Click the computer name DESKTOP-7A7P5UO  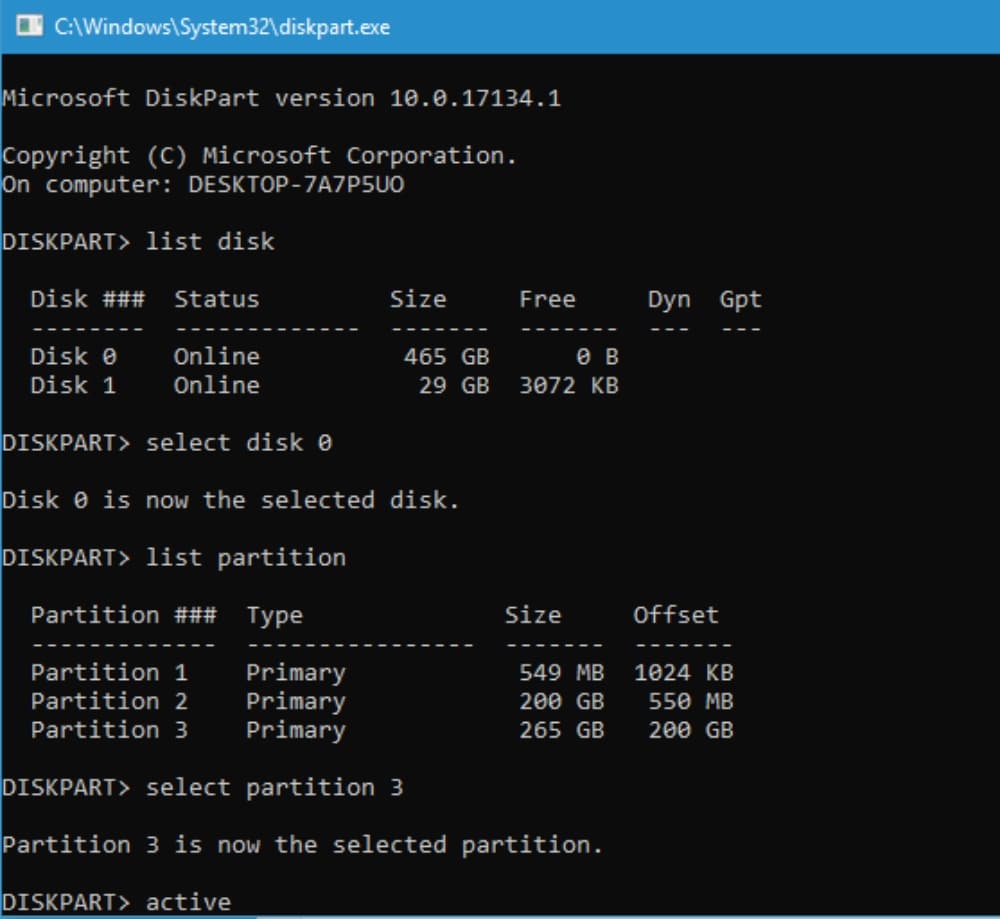tap(296, 184)
